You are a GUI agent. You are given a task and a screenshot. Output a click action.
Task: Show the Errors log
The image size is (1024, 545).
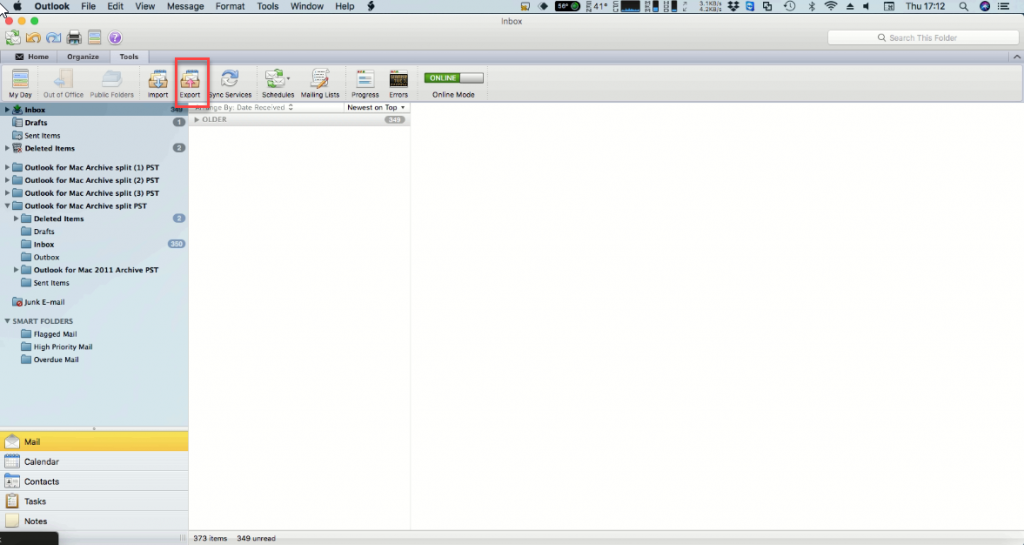point(398,84)
